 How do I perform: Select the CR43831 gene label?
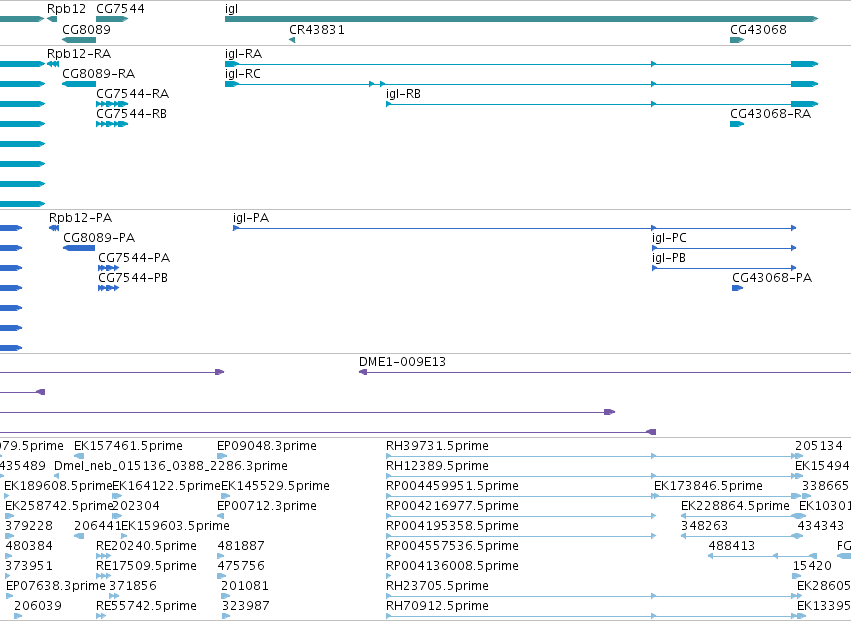tap(317, 29)
